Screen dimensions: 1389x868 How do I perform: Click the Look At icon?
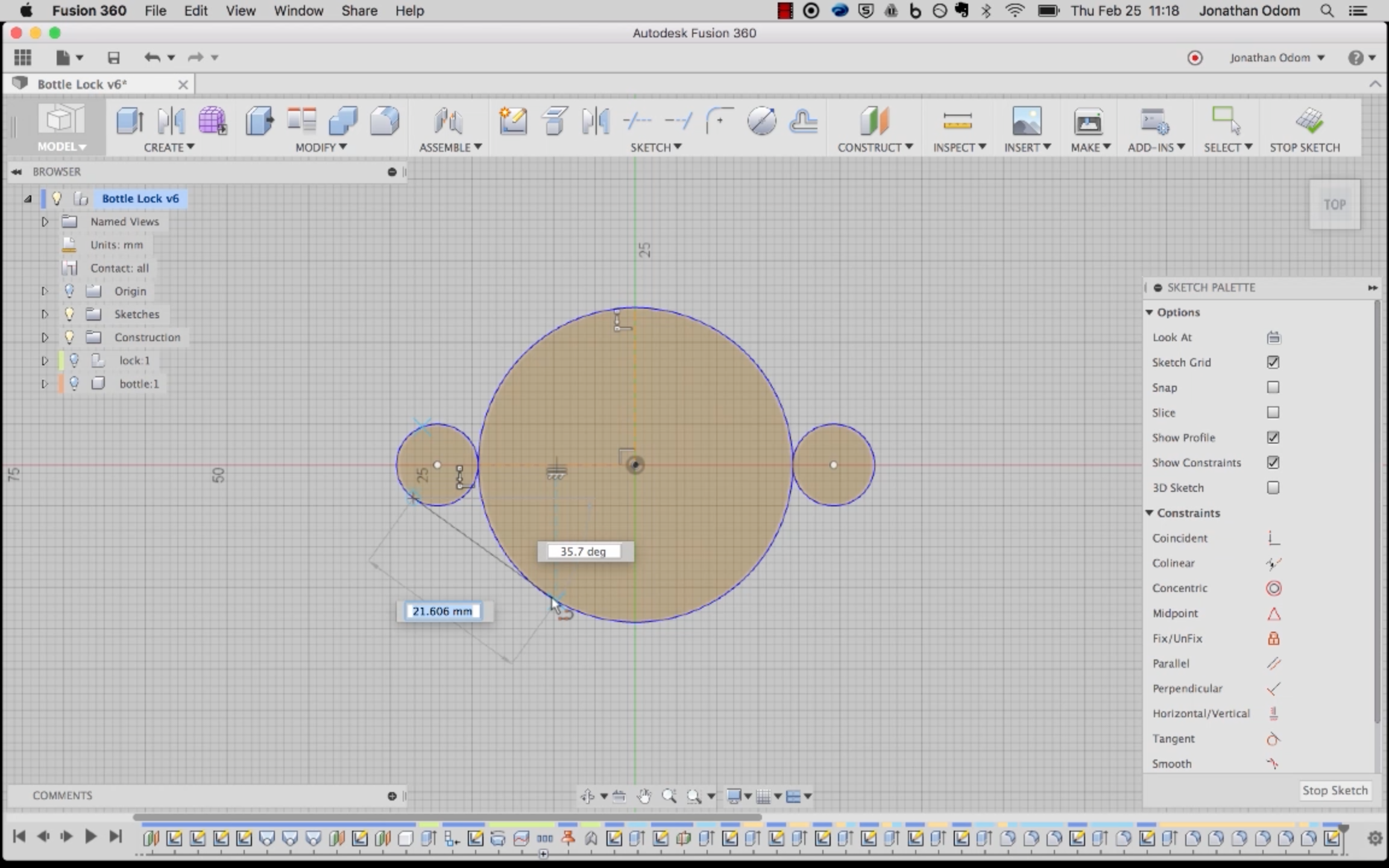[x=1273, y=338]
